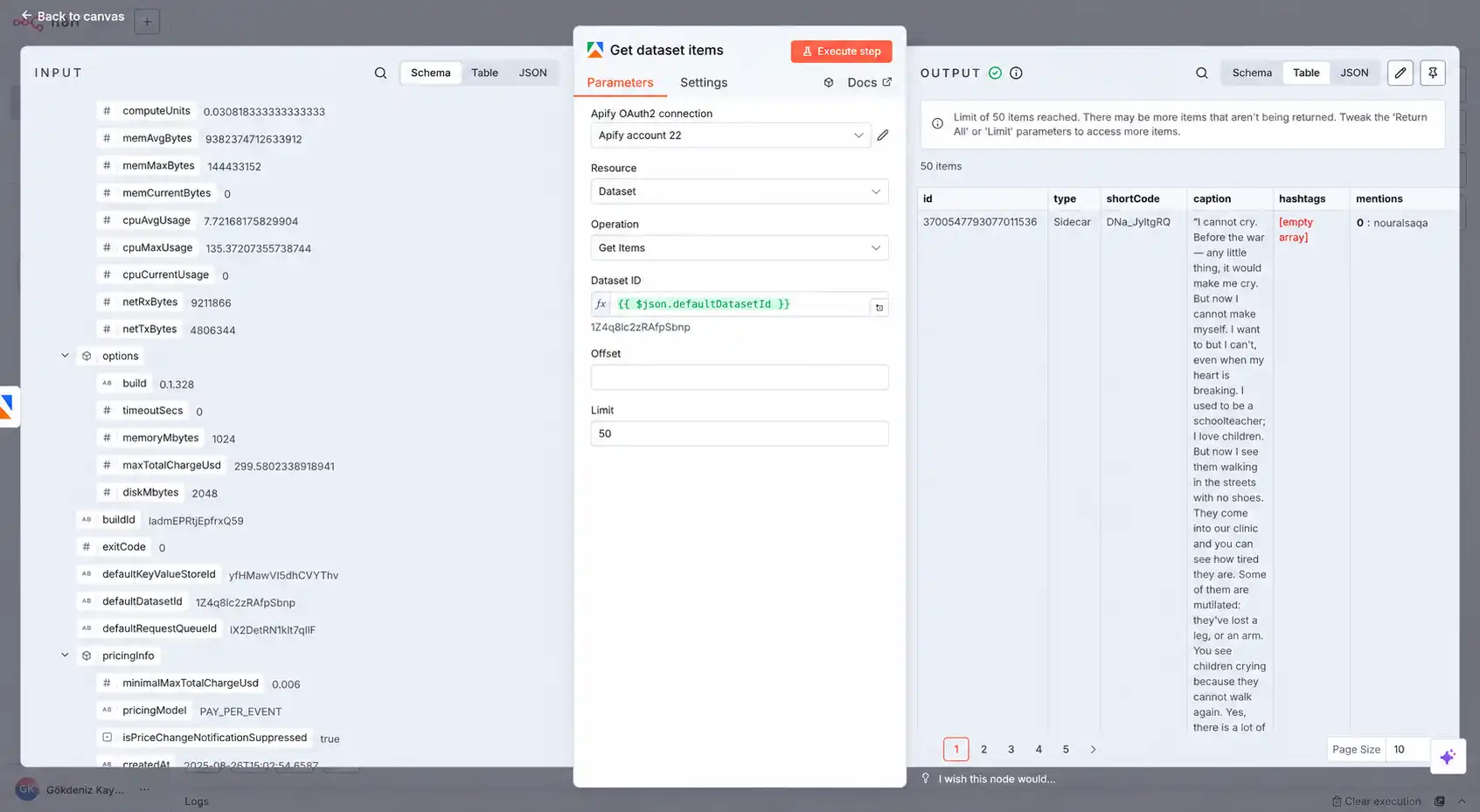This screenshot has height=812, width=1480.
Task: Switch input view to Schema
Action: (x=431, y=73)
